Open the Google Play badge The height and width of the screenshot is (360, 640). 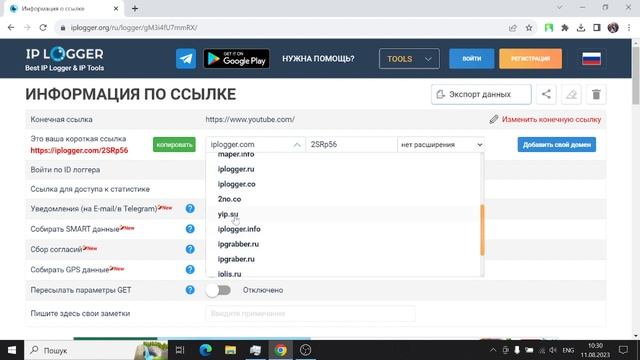[x=236, y=58]
